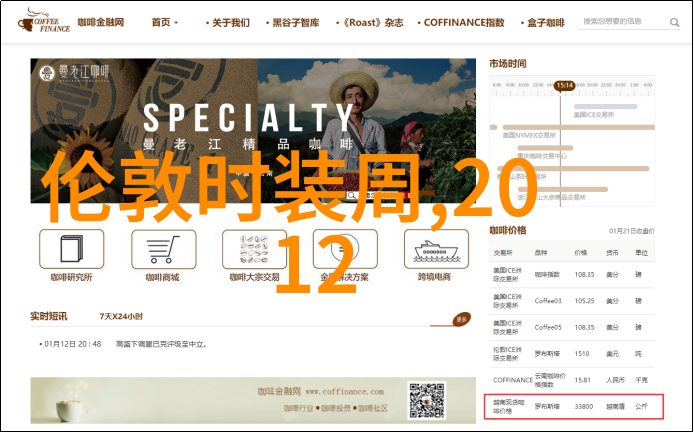This screenshot has height=433, width=694.
Task: Click the 市场时间 heading
Action: coord(508,64)
